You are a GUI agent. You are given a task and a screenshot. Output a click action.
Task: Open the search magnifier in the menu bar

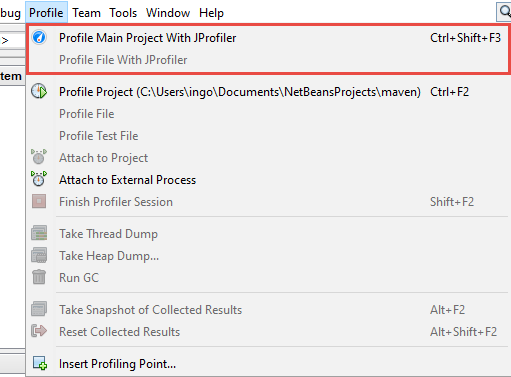[x=505, y=12]
